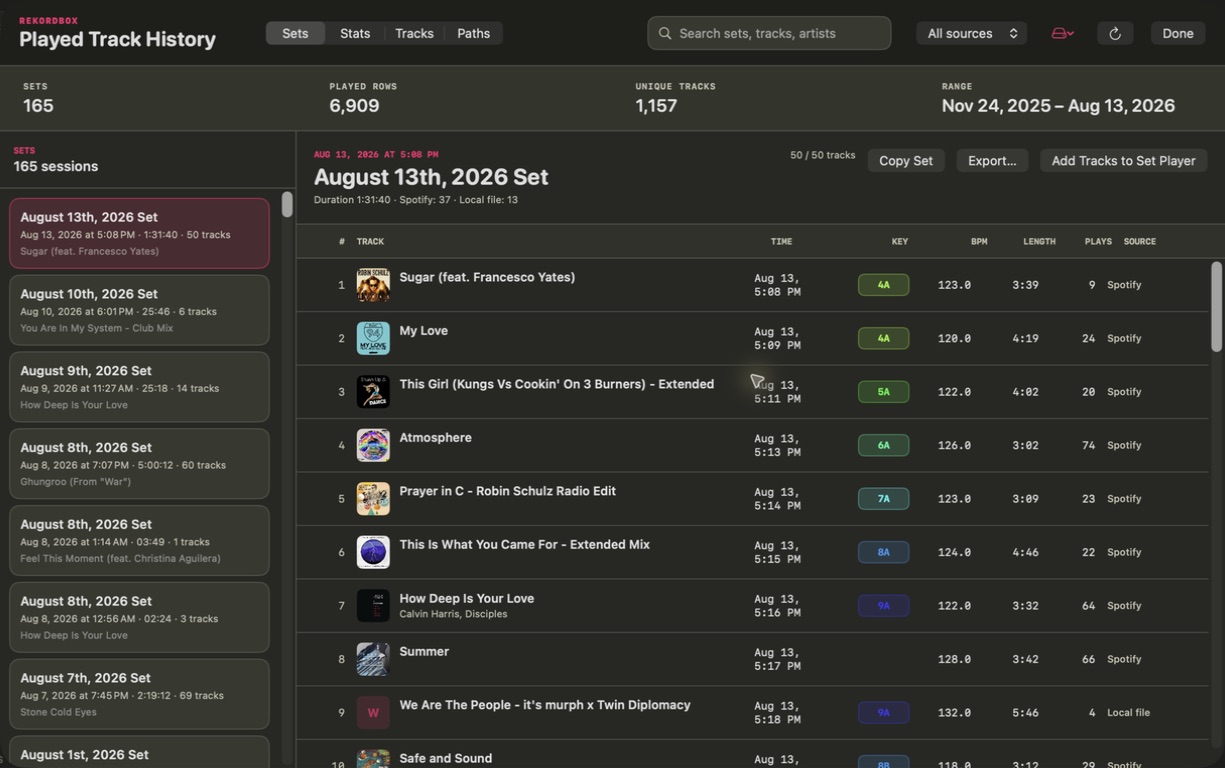Focus the search sets, tracks, artists field
This screenshot has height=768, width=1225.
click(x=769, y=33)
